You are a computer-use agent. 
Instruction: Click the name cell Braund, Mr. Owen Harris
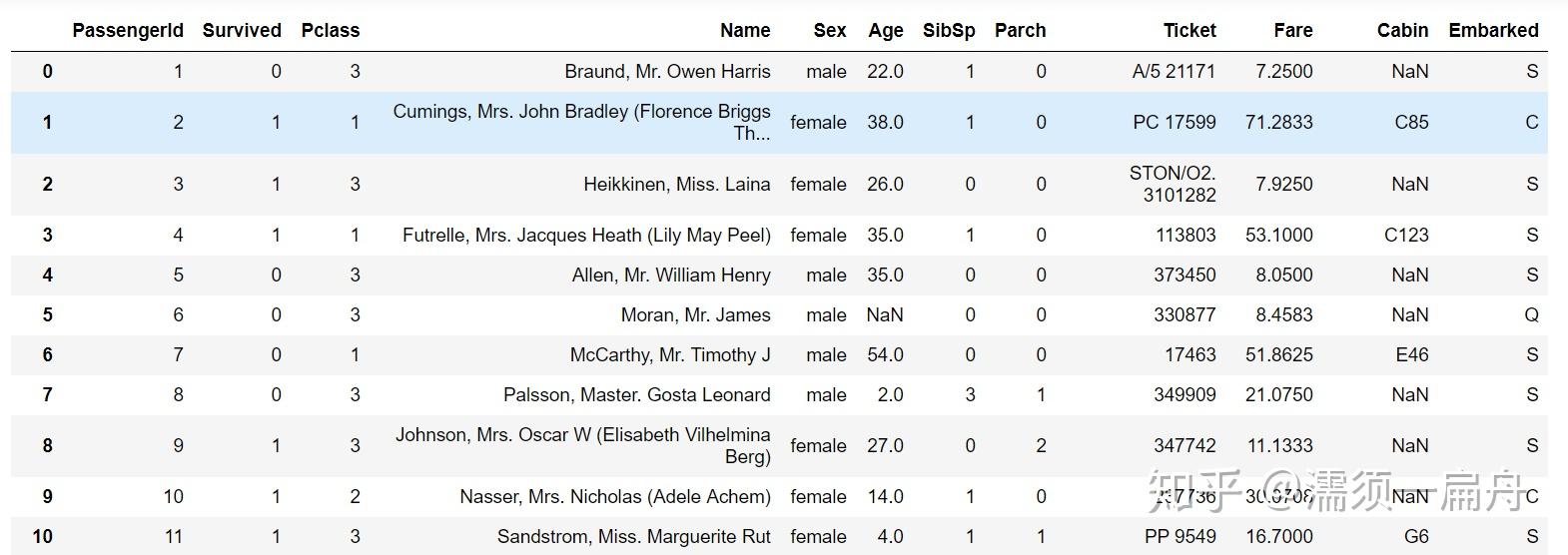(x=667, y=72)
